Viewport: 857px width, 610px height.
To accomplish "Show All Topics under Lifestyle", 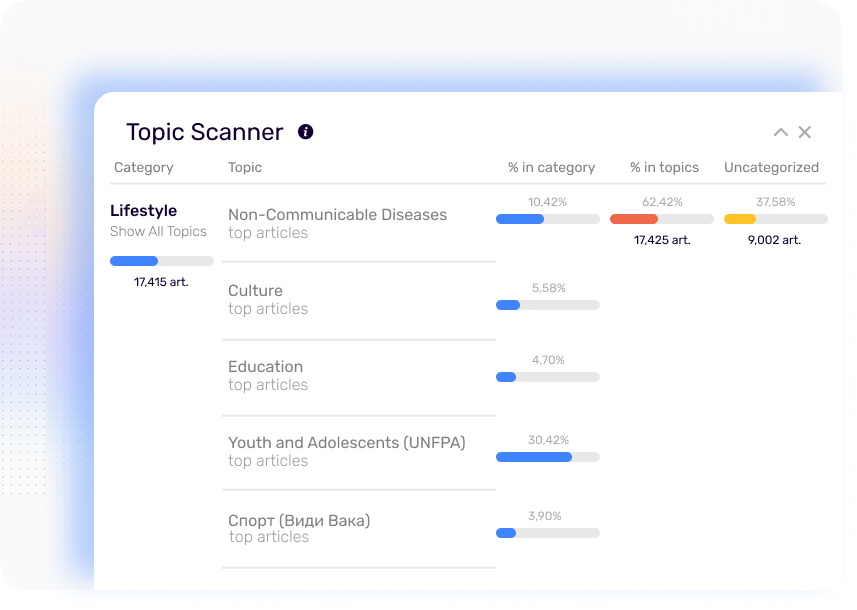I will pos(158,232).
